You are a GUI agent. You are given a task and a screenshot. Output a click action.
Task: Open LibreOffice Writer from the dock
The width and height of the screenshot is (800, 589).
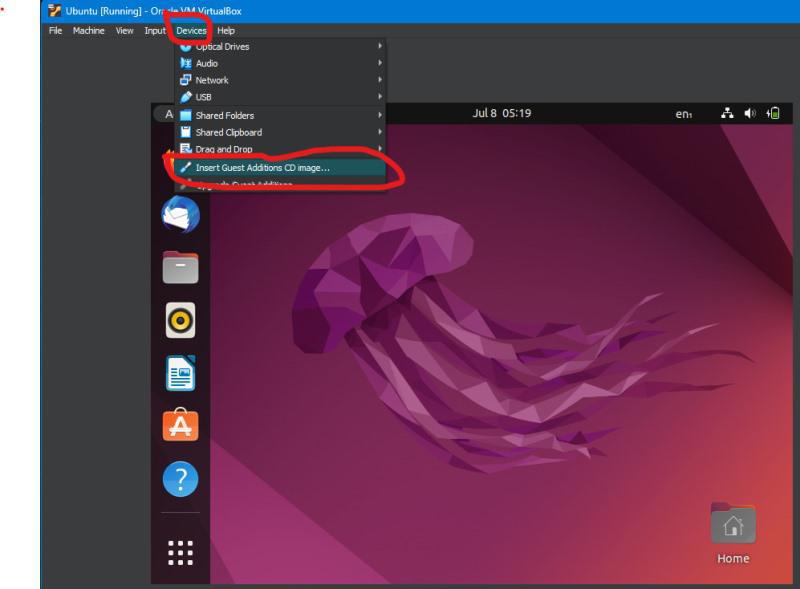tap(180, 373)
